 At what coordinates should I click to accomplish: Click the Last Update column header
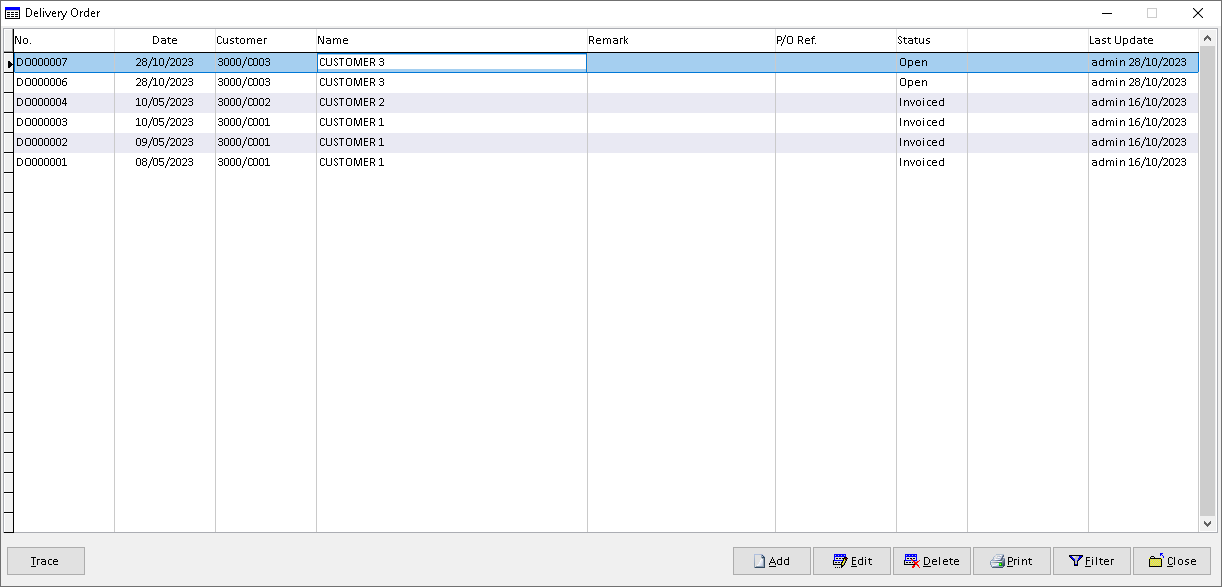point(1143,40)
